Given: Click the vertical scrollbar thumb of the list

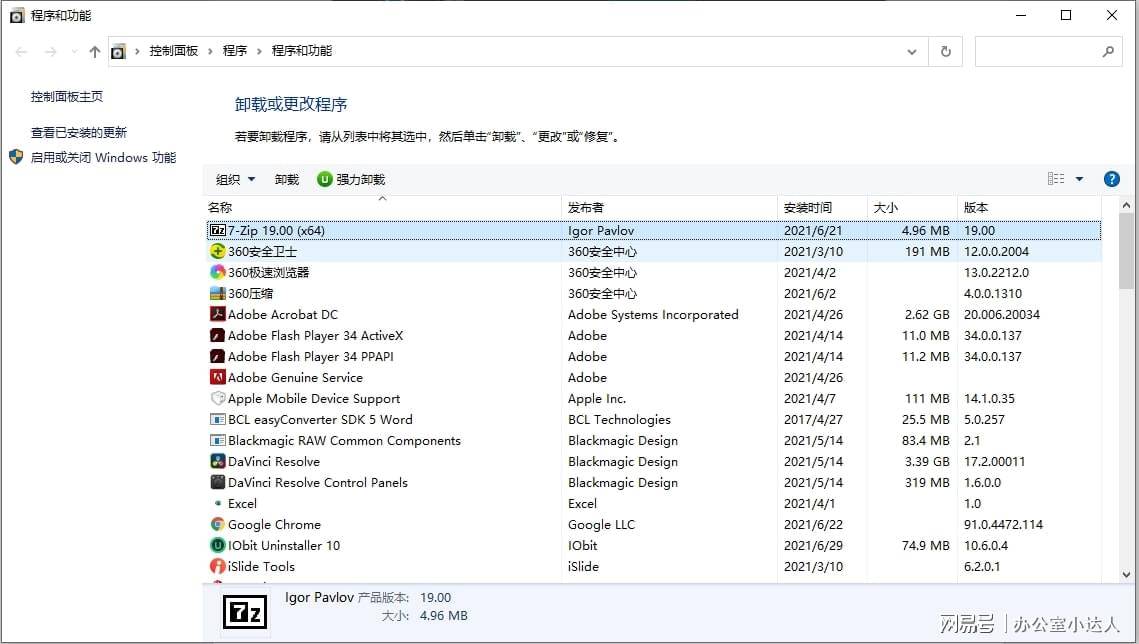Looking at the screenshot, I should (x=1126, y=251).
